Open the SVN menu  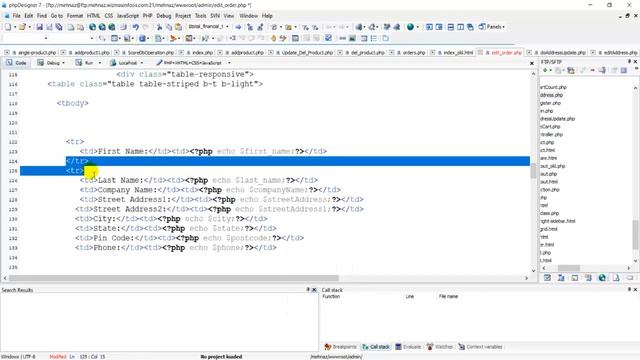(x=215, y=16)
